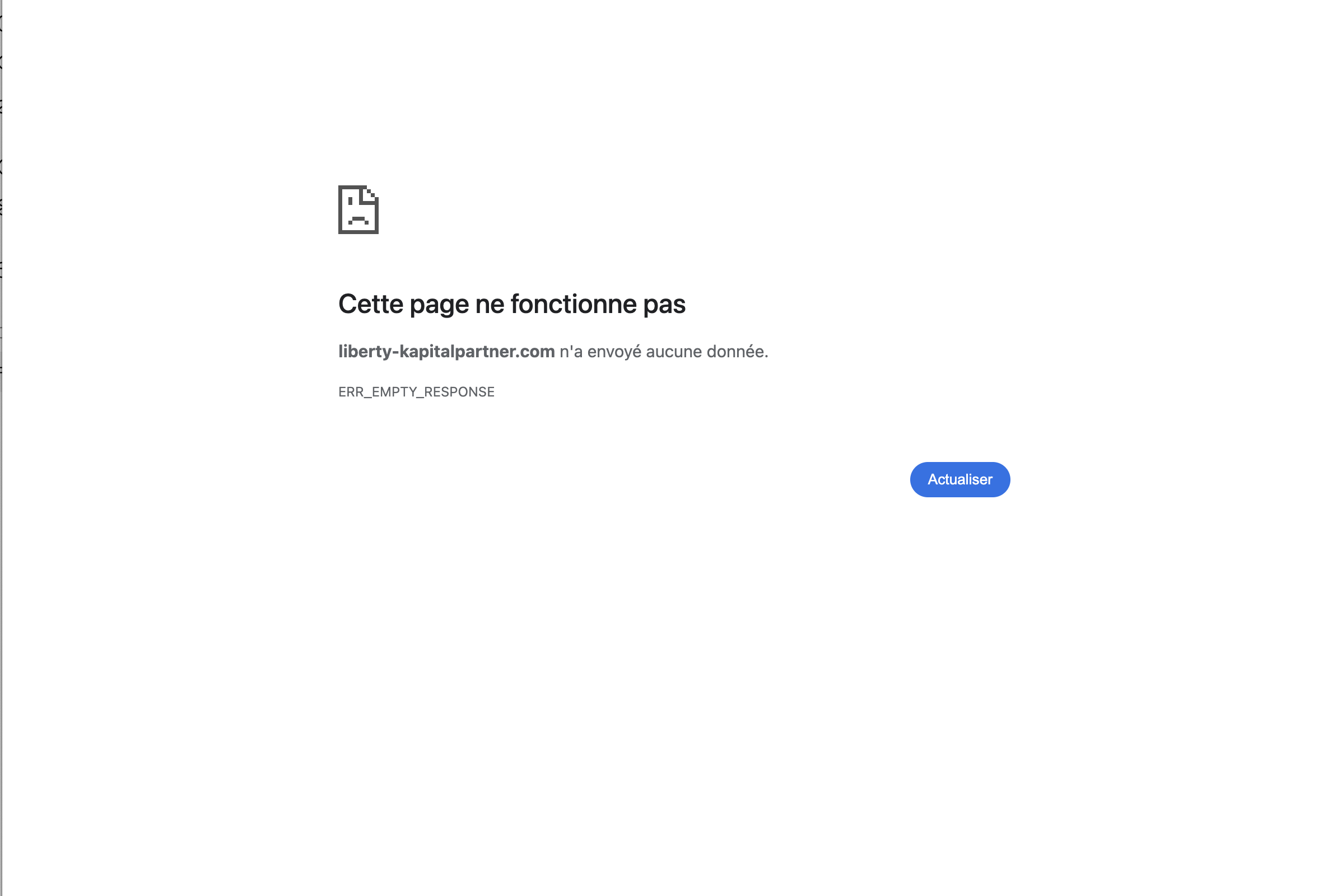Click heading Cette page ne fonctionne pas
Image resolution: width=1323 pixels, height=896 pixels.
[512, 304]
